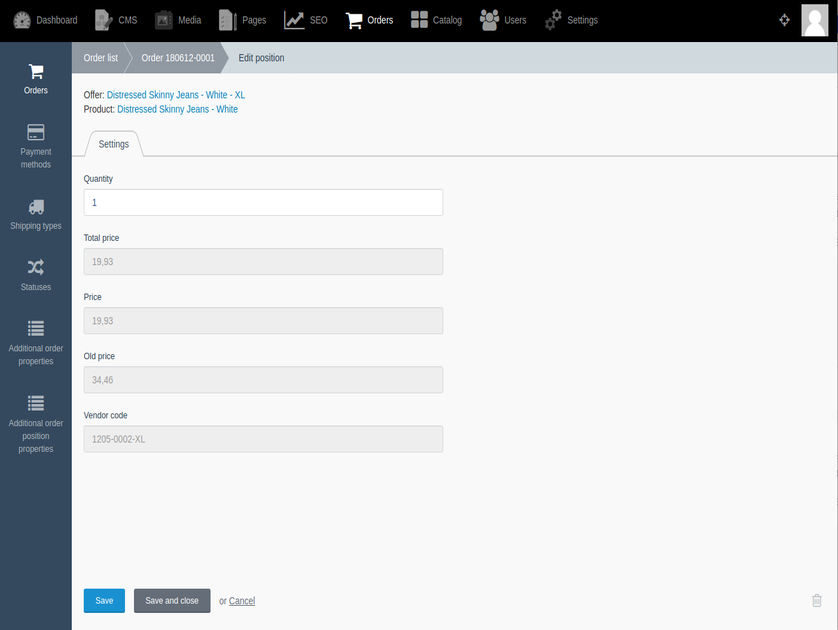Click the Vendor code label
The width and height of the screenshot is (838, 630).
tap(105, 415)
